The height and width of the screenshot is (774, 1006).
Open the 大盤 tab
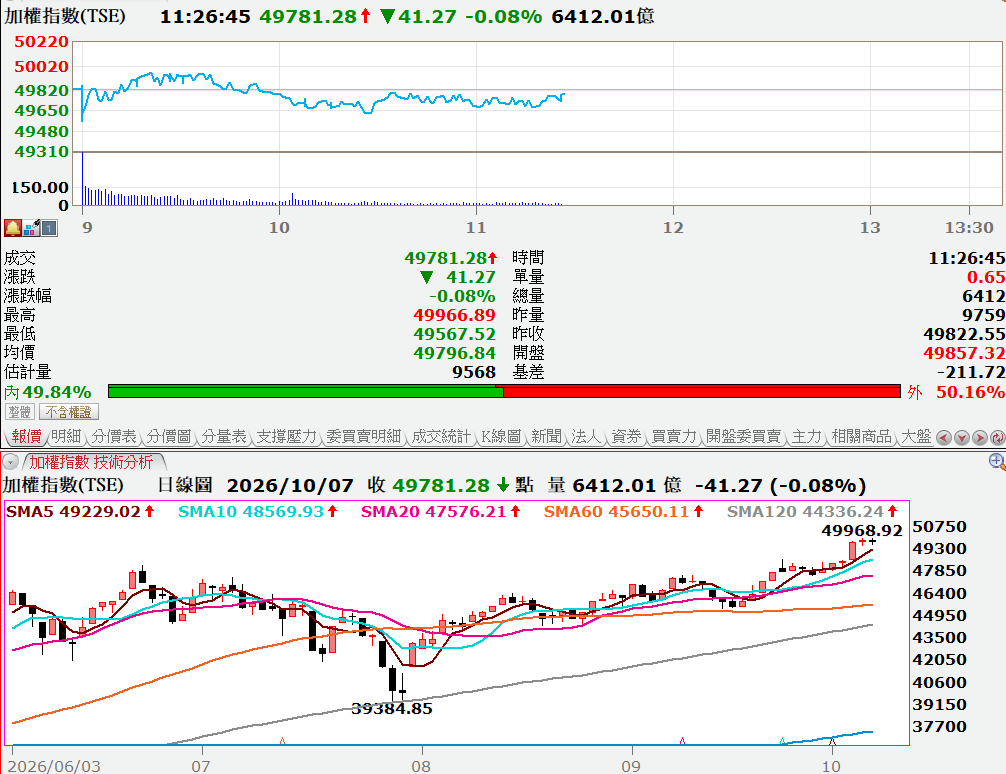(x=916, y=436)
